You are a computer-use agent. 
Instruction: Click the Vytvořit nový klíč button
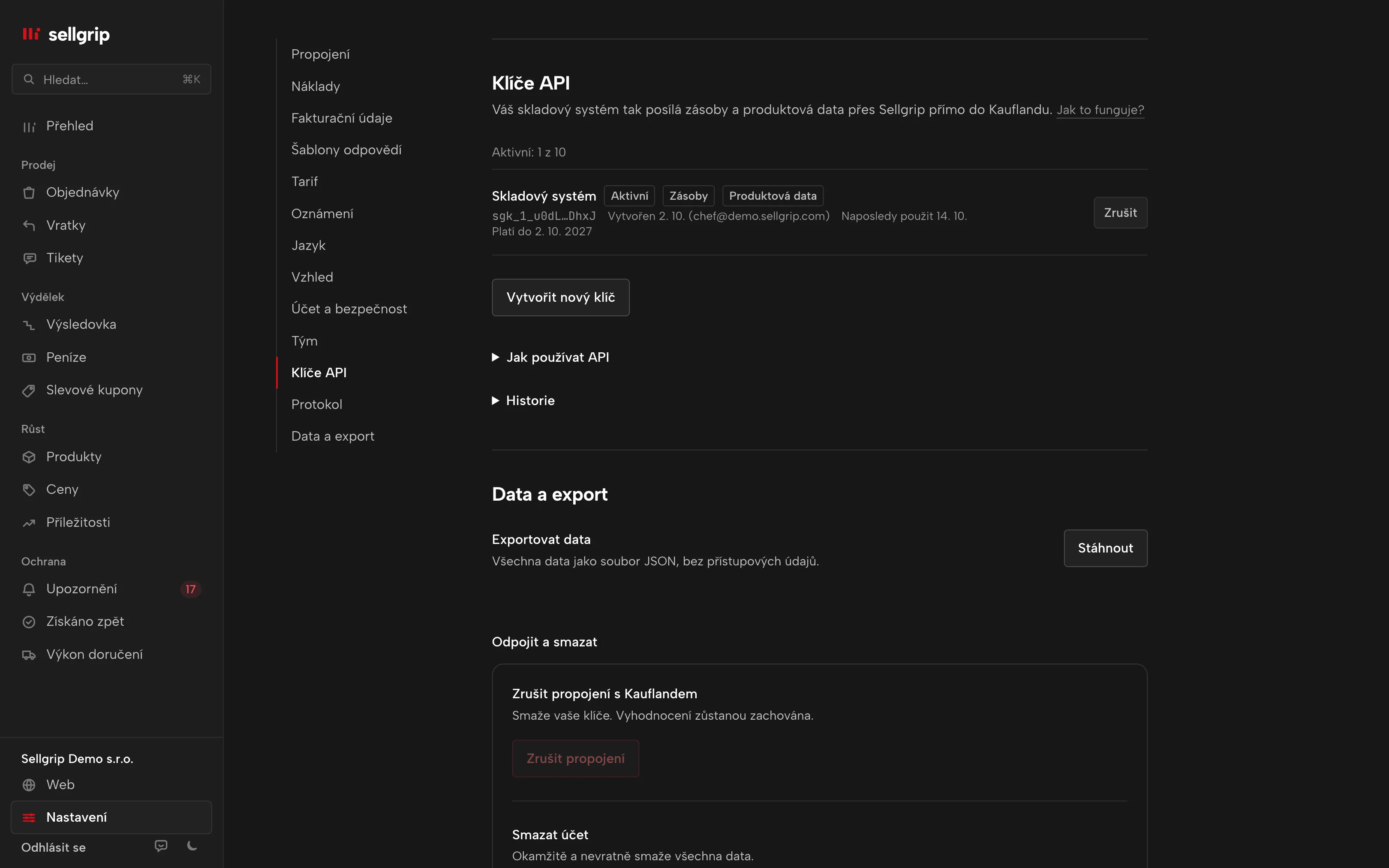[x=560, y=297]
